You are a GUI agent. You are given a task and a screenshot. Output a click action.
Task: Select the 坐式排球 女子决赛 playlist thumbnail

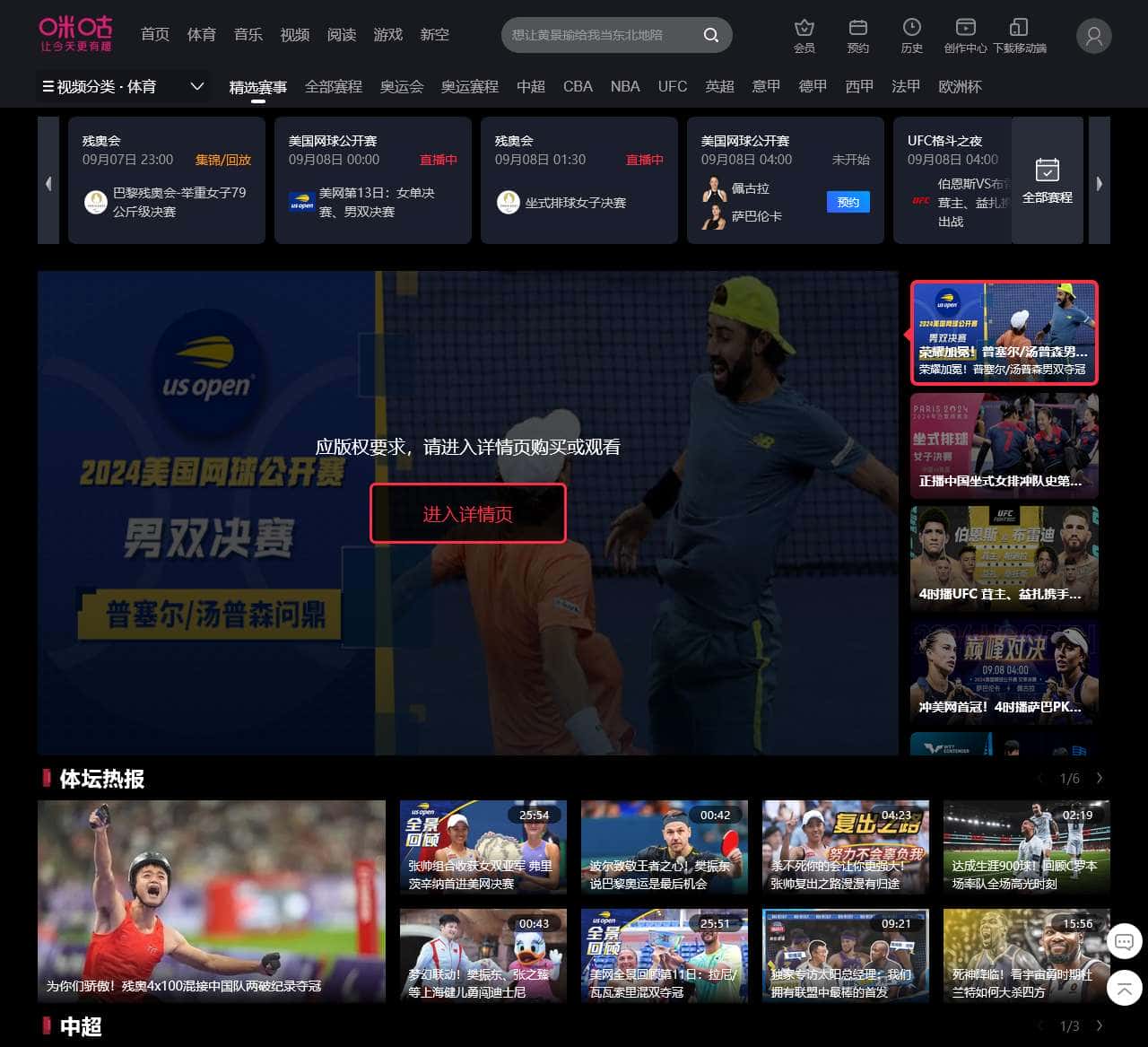point(1004,446)
